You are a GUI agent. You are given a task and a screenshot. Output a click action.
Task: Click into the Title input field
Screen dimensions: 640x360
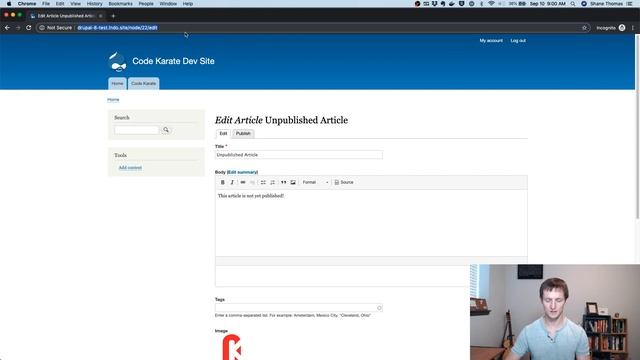tap(299, 155)
